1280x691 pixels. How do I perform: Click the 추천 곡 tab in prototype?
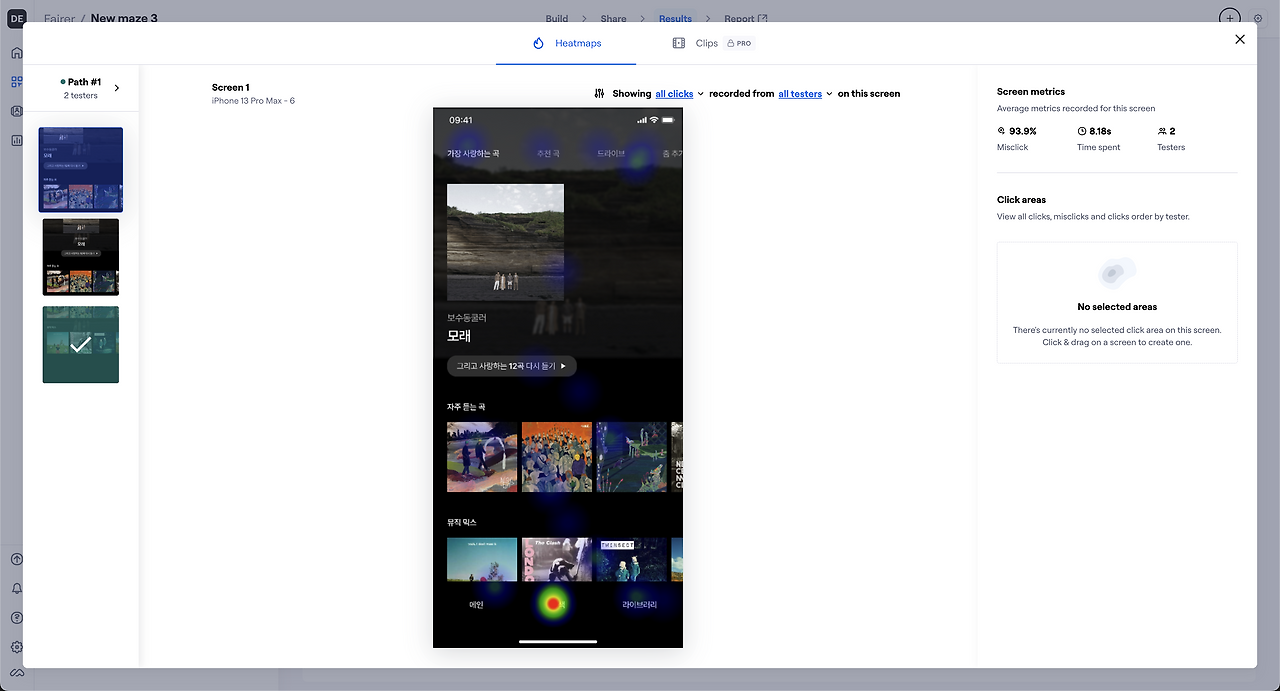(548, 154)
